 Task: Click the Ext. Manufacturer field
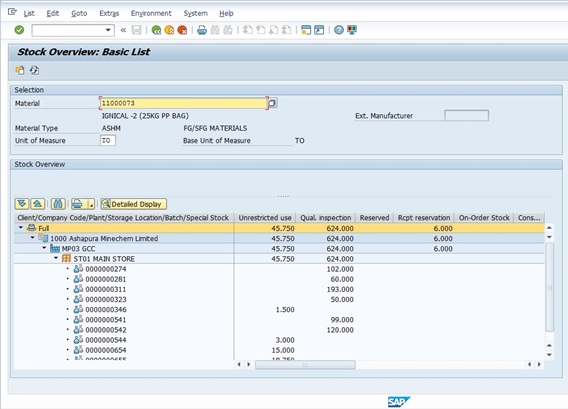(x=466, y=116)
